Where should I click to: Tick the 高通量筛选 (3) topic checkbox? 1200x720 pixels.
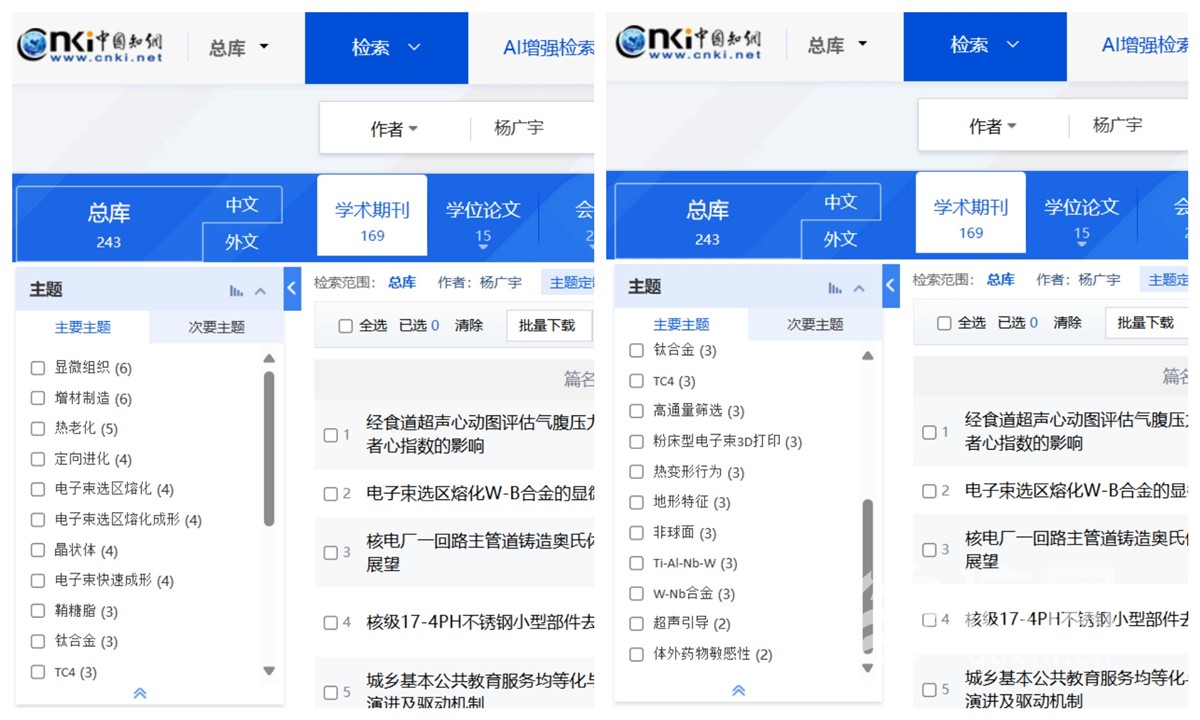[x=636, y=411]
